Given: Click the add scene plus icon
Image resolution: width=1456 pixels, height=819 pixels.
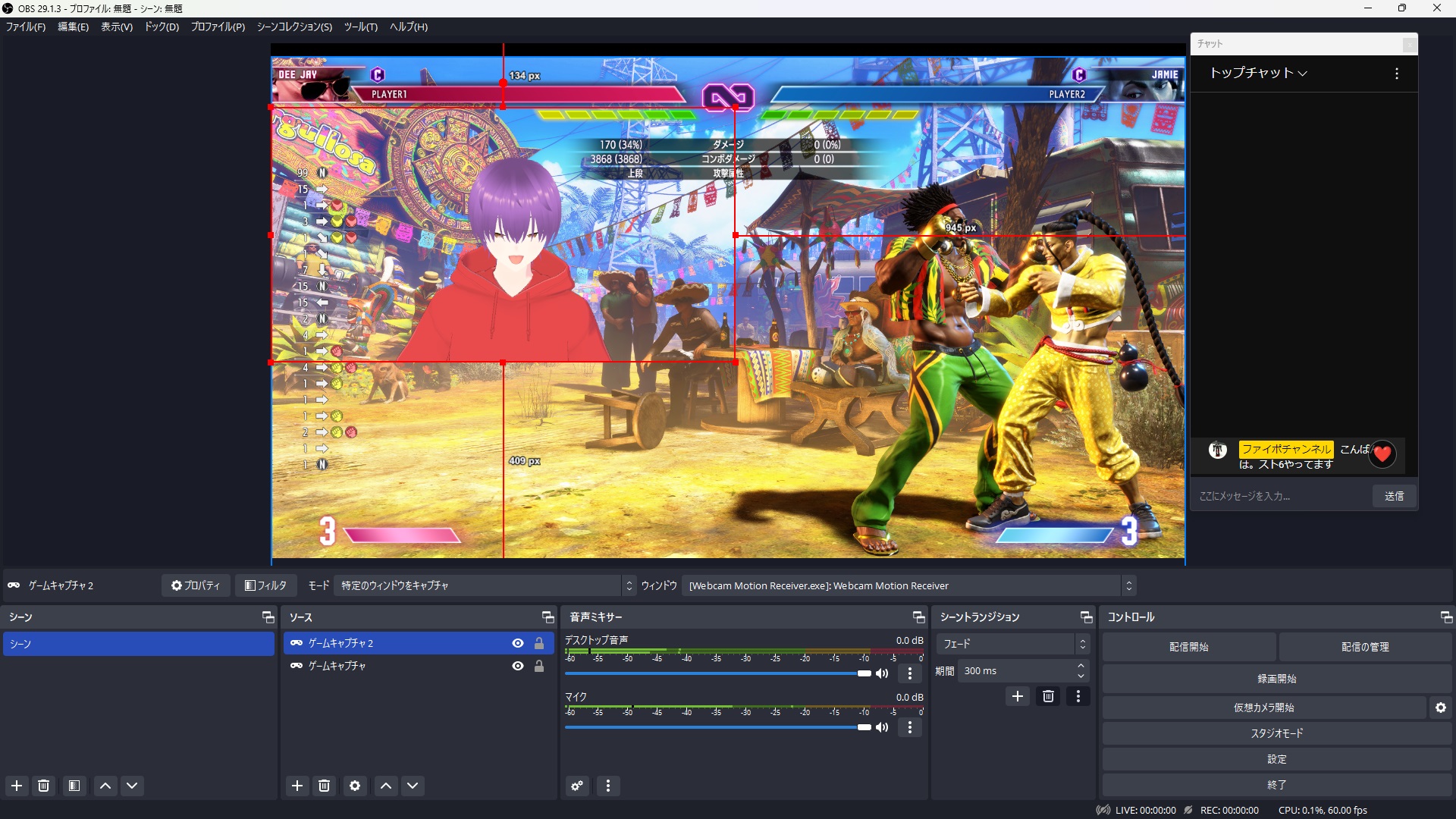Looking at the screenshot, I should coord(16,786).
